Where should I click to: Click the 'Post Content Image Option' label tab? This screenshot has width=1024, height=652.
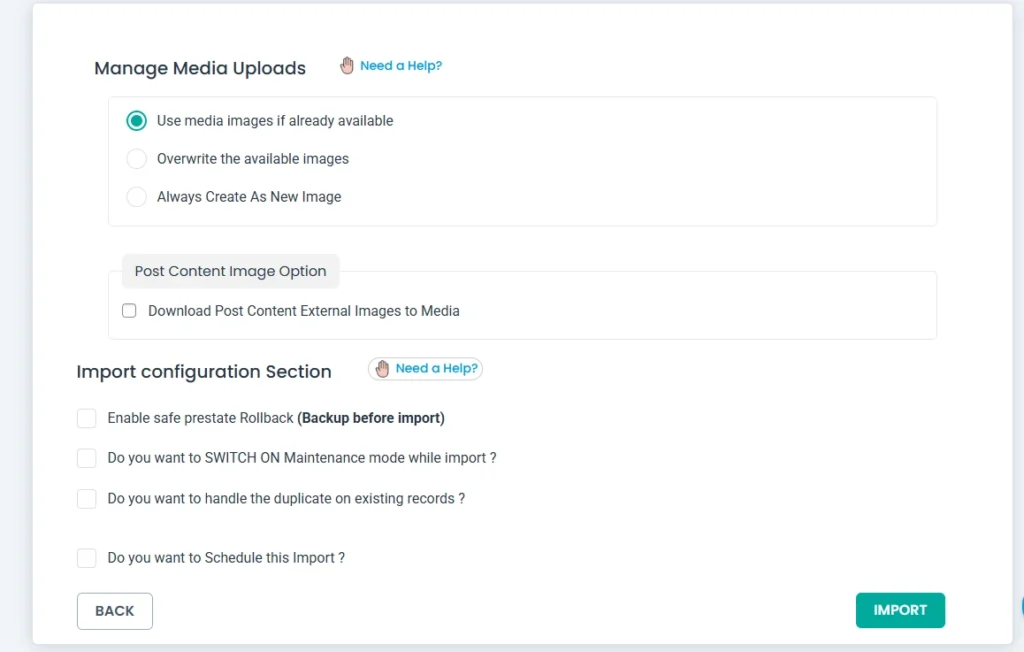[230, 271]
